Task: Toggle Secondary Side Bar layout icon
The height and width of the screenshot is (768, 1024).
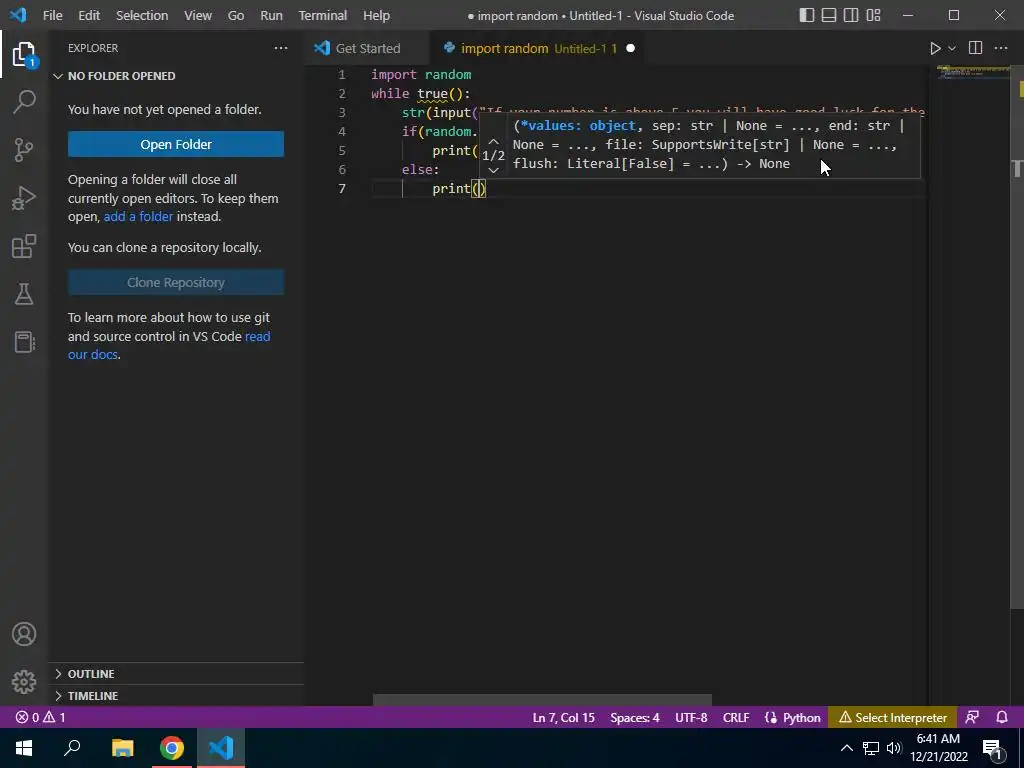Action: (851, 15)
